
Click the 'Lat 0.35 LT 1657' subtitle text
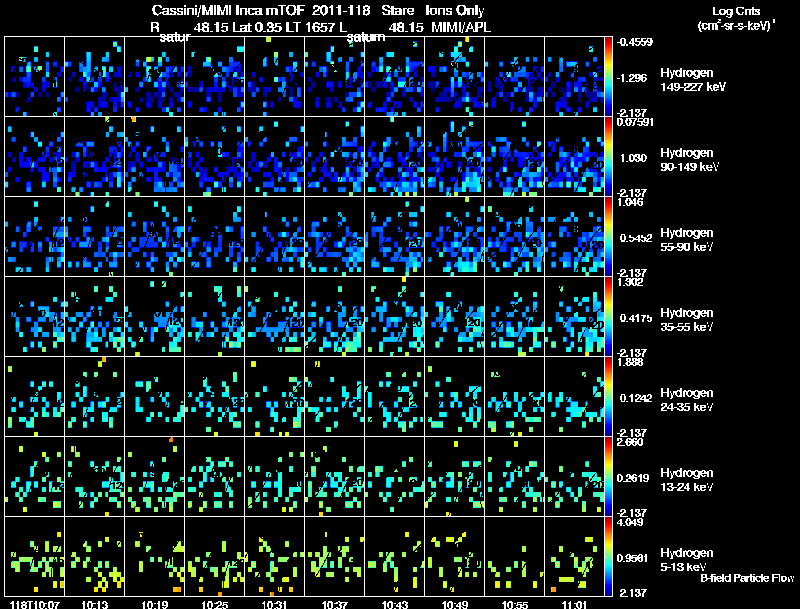point(283,27)
